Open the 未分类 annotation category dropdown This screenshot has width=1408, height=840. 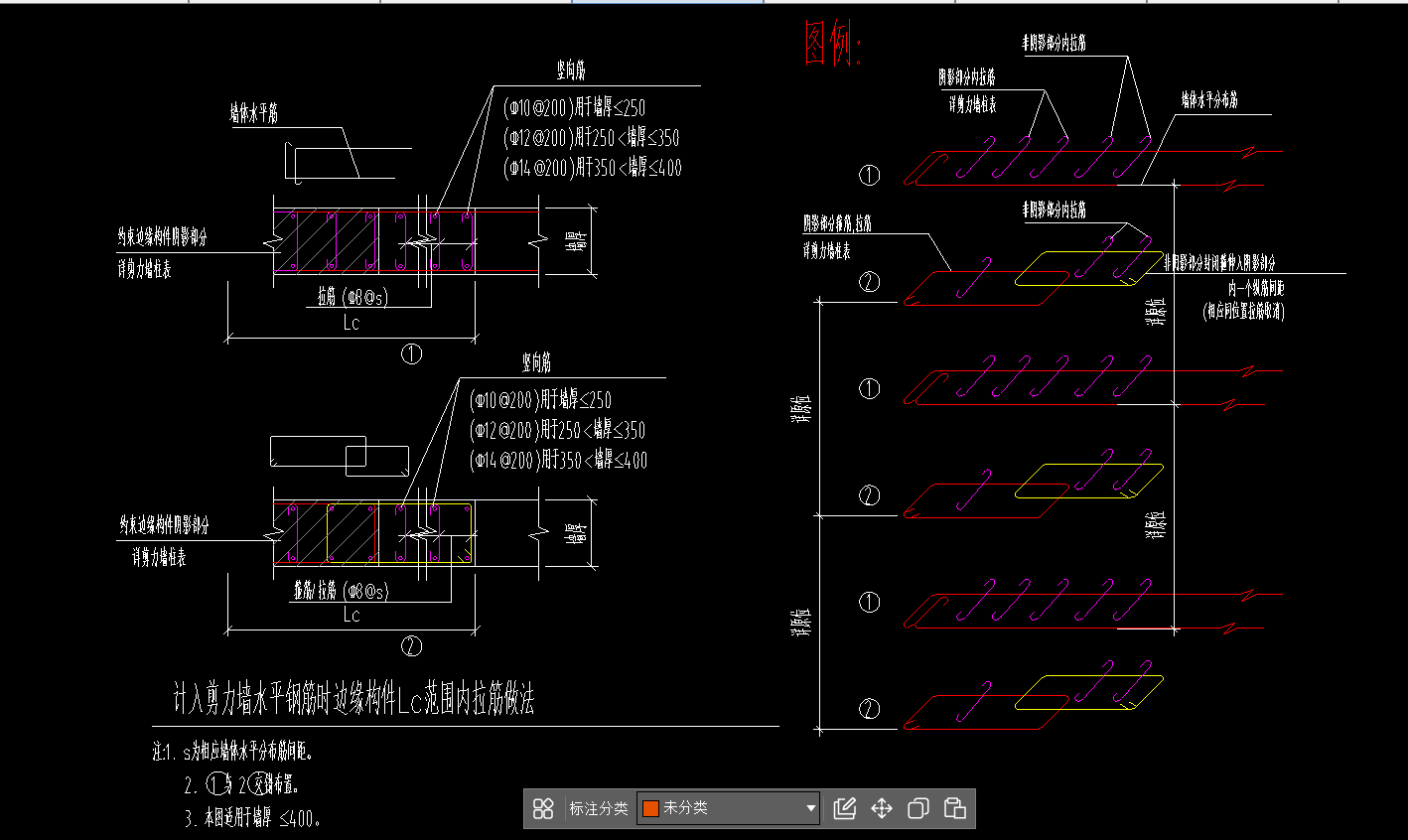point(730,808)
